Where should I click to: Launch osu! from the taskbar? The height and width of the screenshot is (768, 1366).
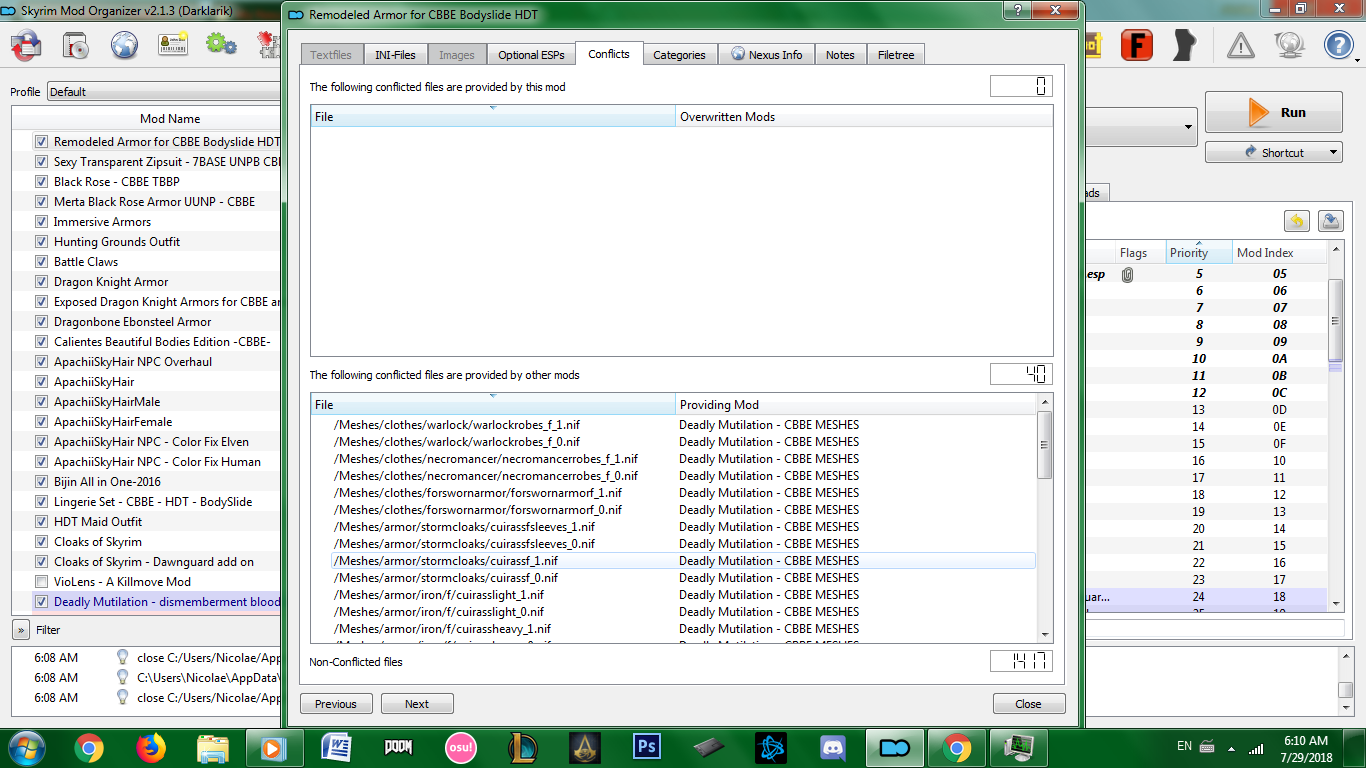[x=460, y=747]
